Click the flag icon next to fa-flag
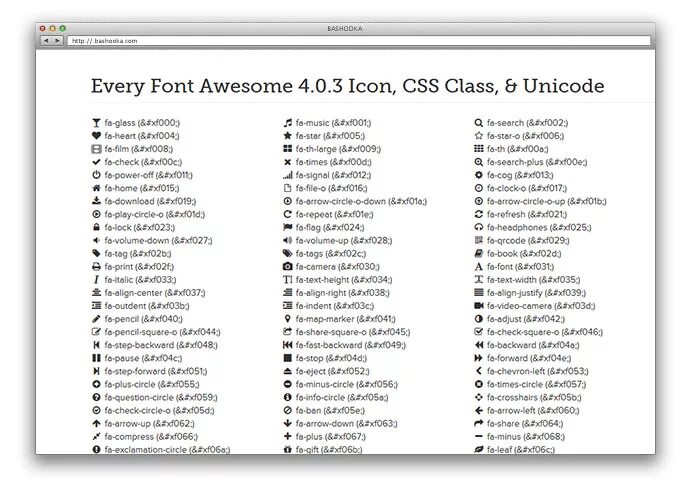The width and height of the screenshot is (690, 486). pos(287,227)
